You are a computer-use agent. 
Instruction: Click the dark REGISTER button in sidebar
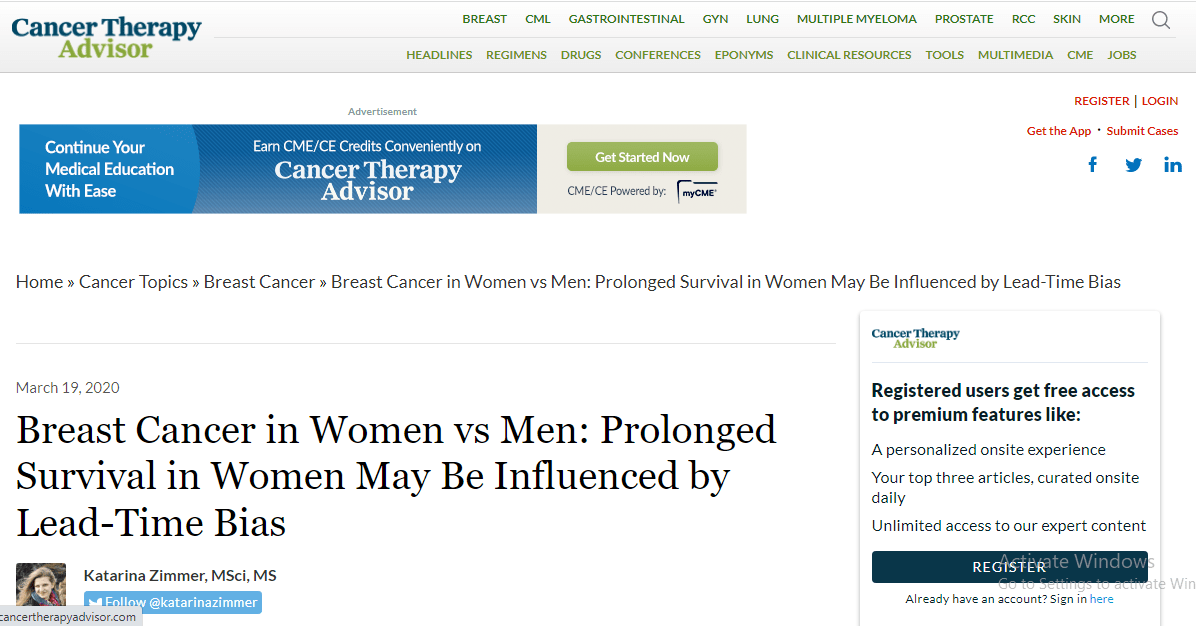1009,567
